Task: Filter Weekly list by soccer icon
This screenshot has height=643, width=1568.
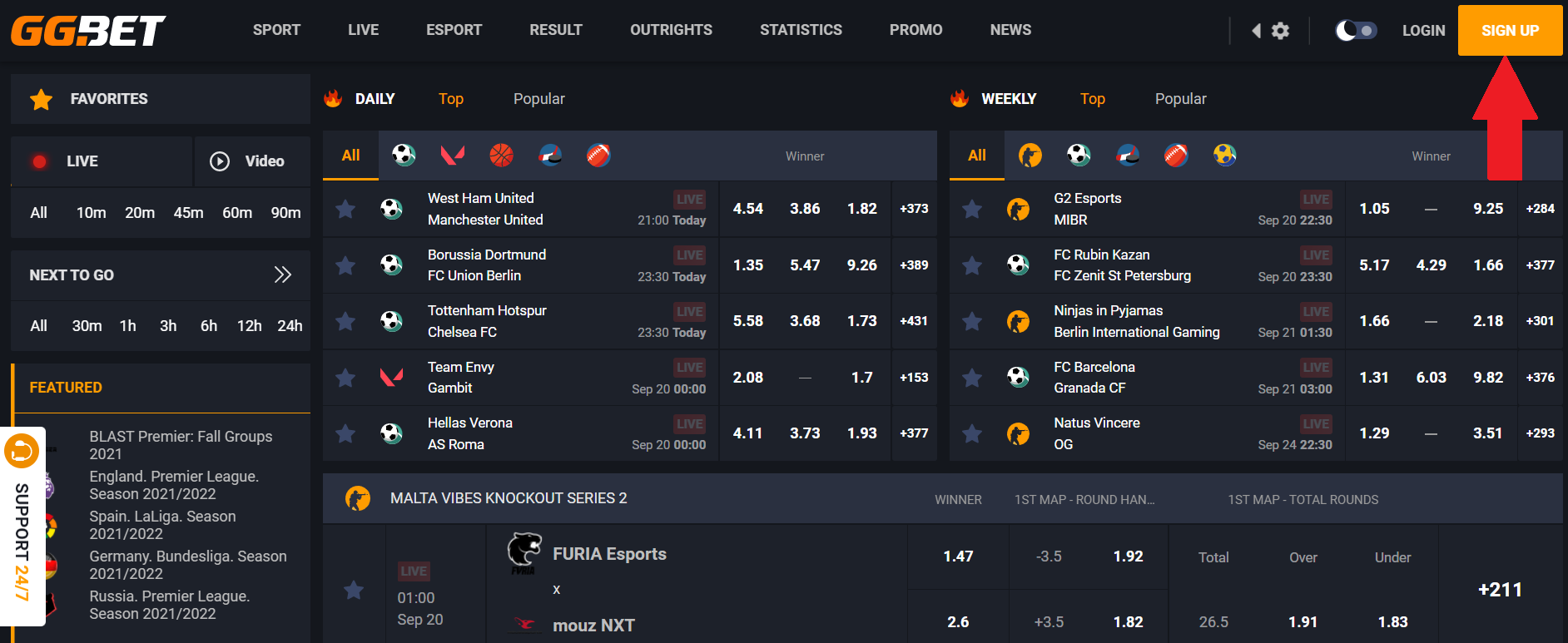Action: pos(1079,155)
